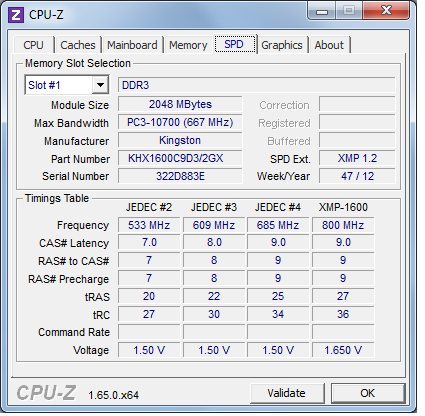
Task: Open the Graphics tab
Action: 282,45
